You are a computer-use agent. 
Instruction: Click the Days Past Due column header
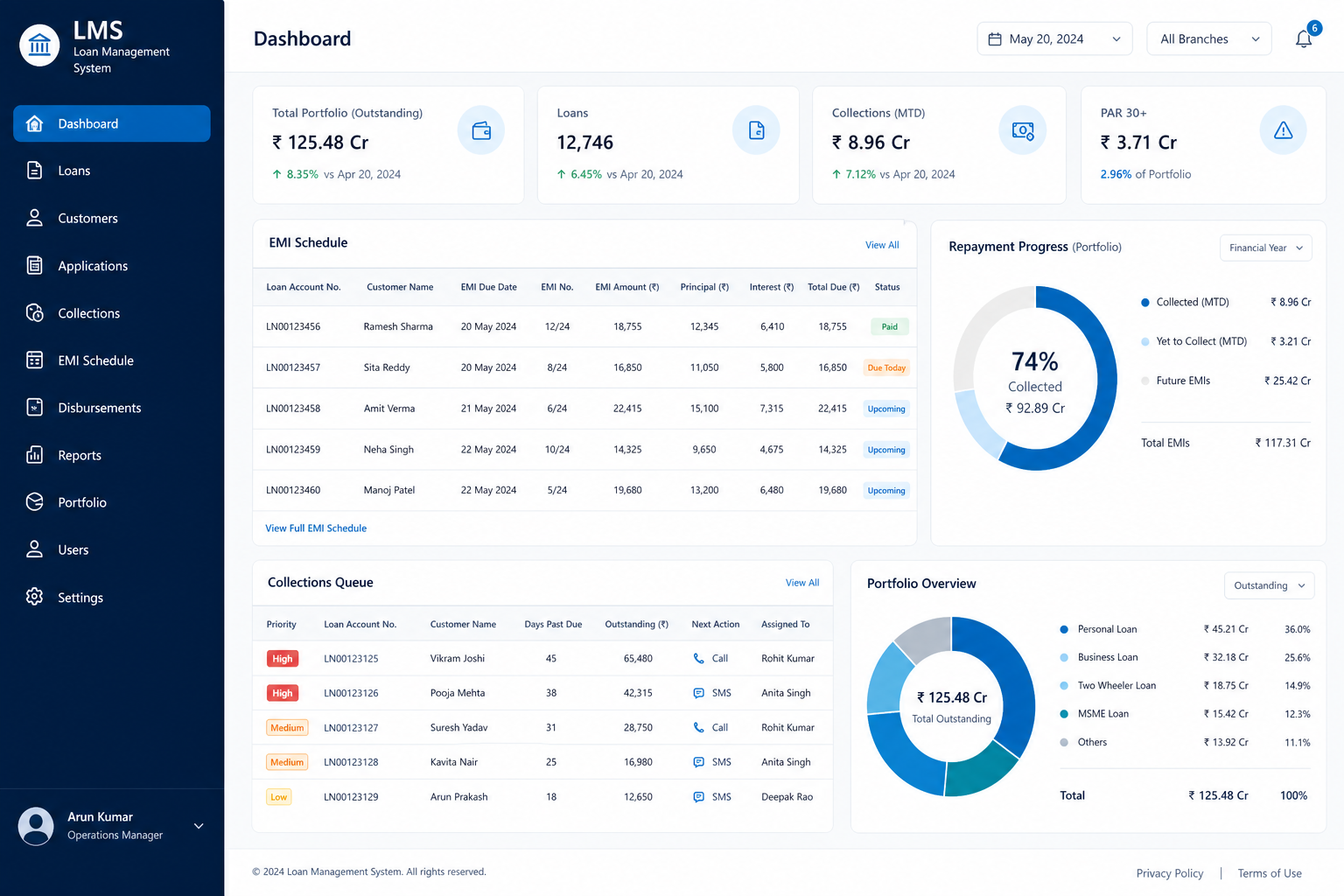553,625
